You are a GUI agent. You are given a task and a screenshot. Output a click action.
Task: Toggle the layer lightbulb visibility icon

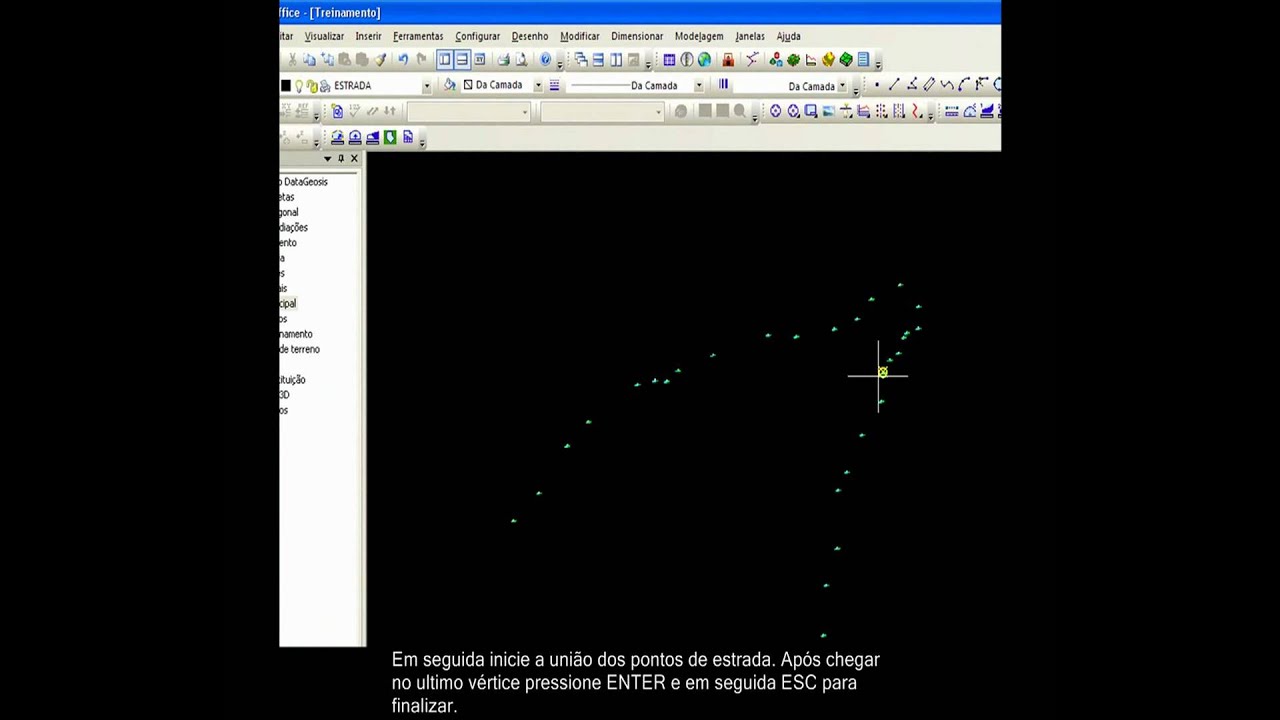pos(299,86)
